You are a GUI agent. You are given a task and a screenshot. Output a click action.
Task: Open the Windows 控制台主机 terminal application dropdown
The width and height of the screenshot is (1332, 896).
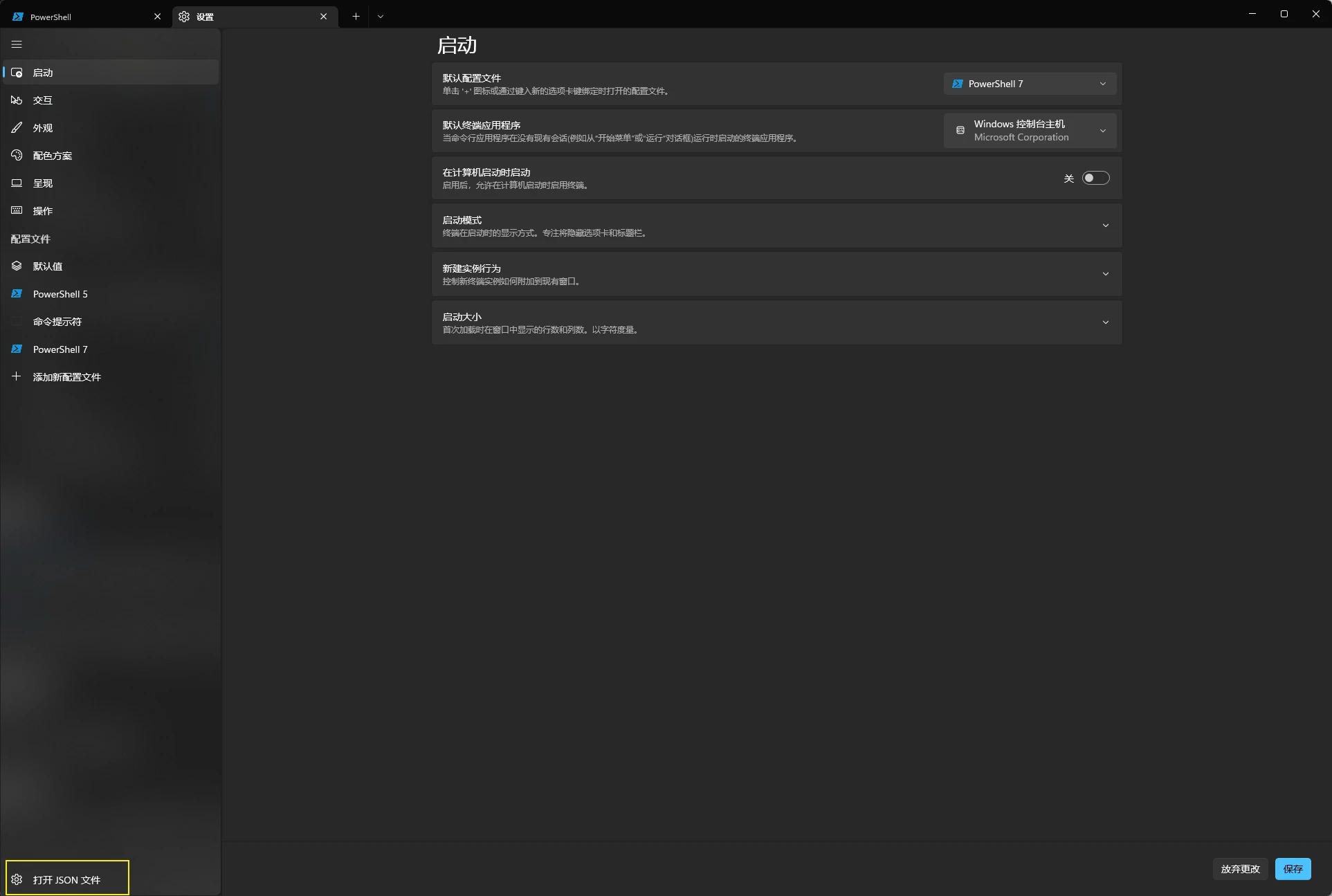point(1029,131)
